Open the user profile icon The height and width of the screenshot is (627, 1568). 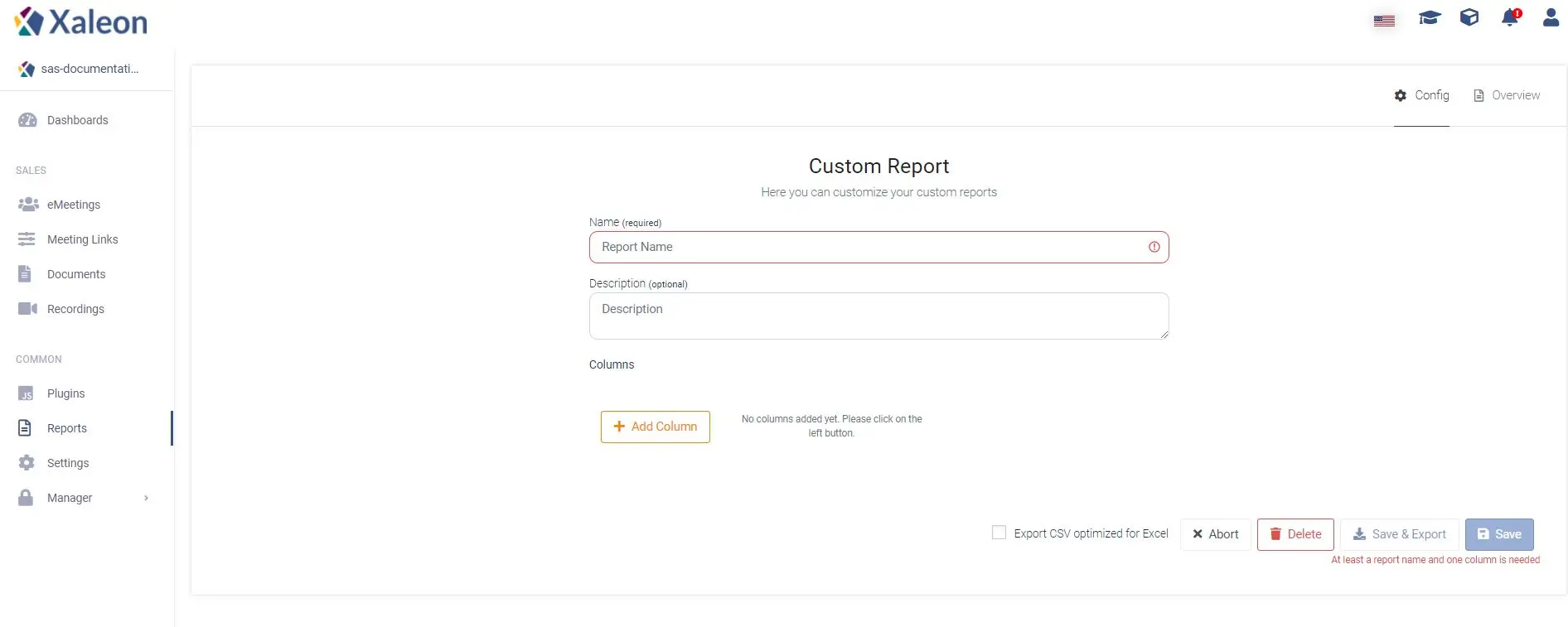(1551, 17)
